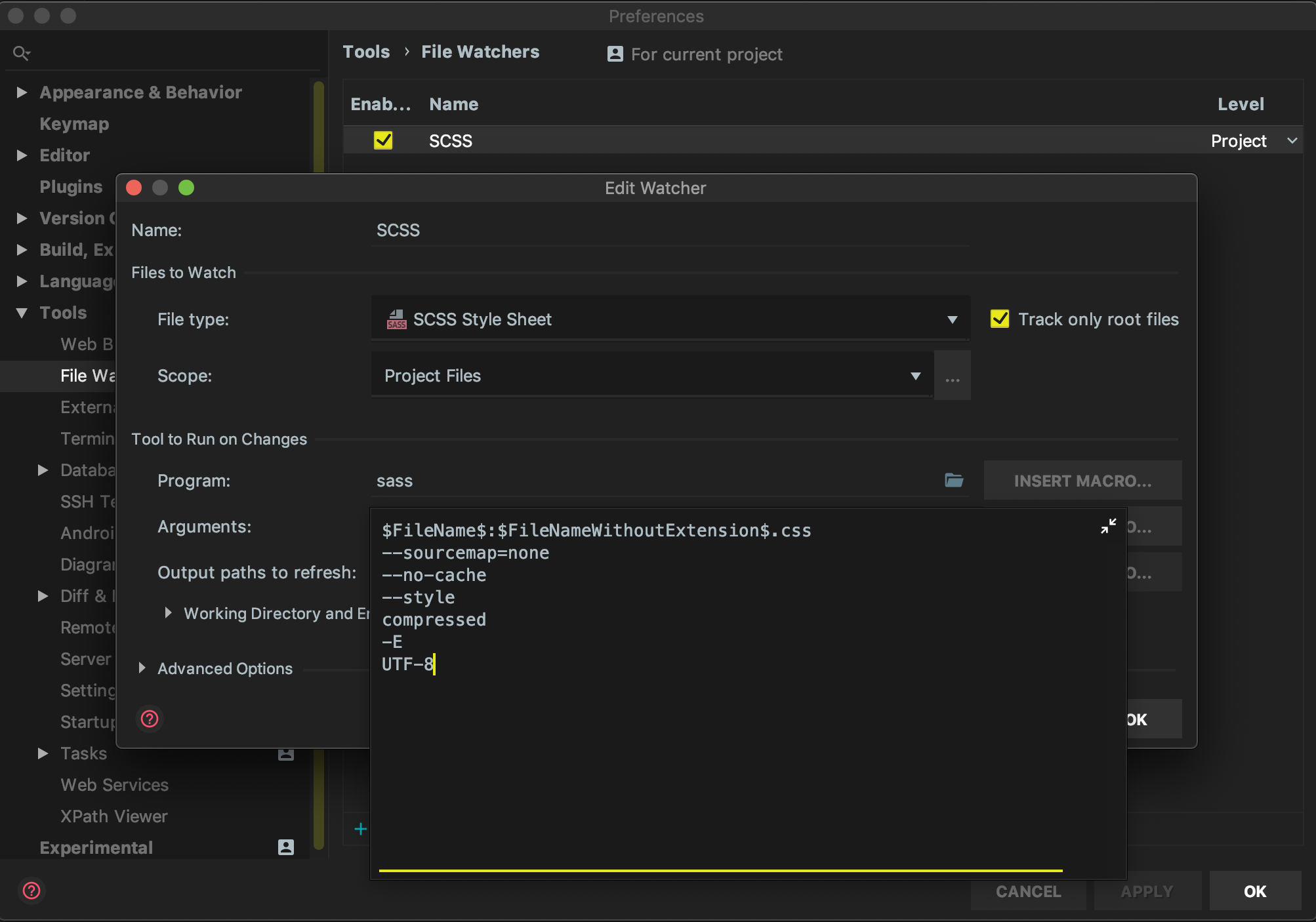Toggle Track only root files checkbox
The width and height of the screenshot is (1316, 922).
(x=1000, y=319)
